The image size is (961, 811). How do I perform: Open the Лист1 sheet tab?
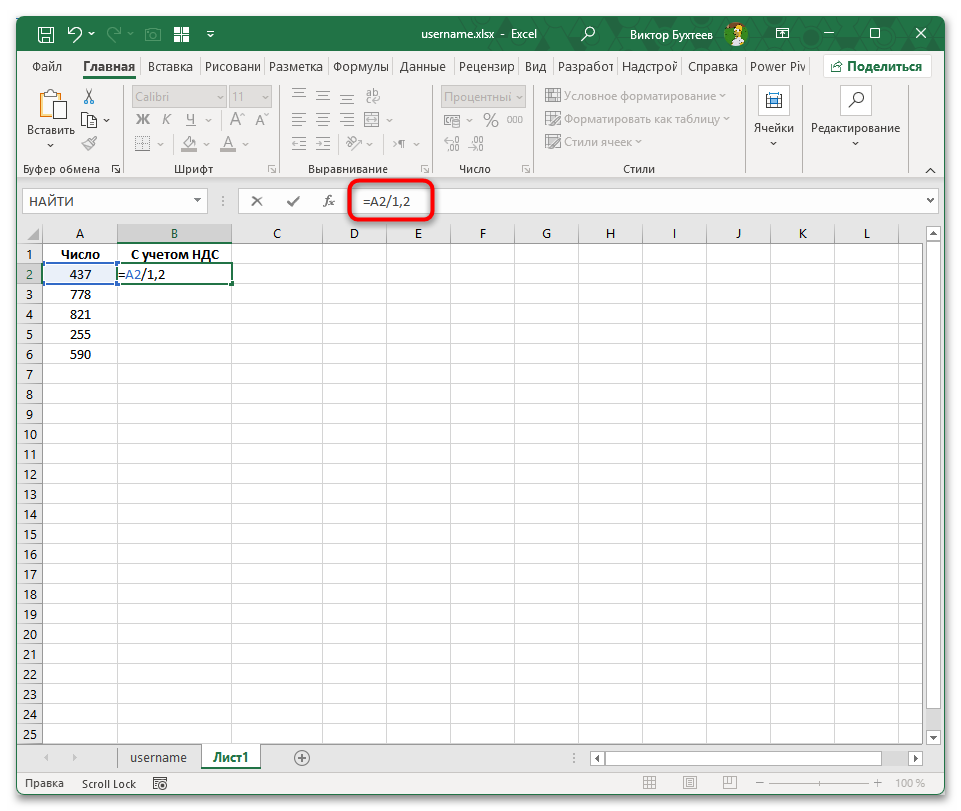[230, 758]
